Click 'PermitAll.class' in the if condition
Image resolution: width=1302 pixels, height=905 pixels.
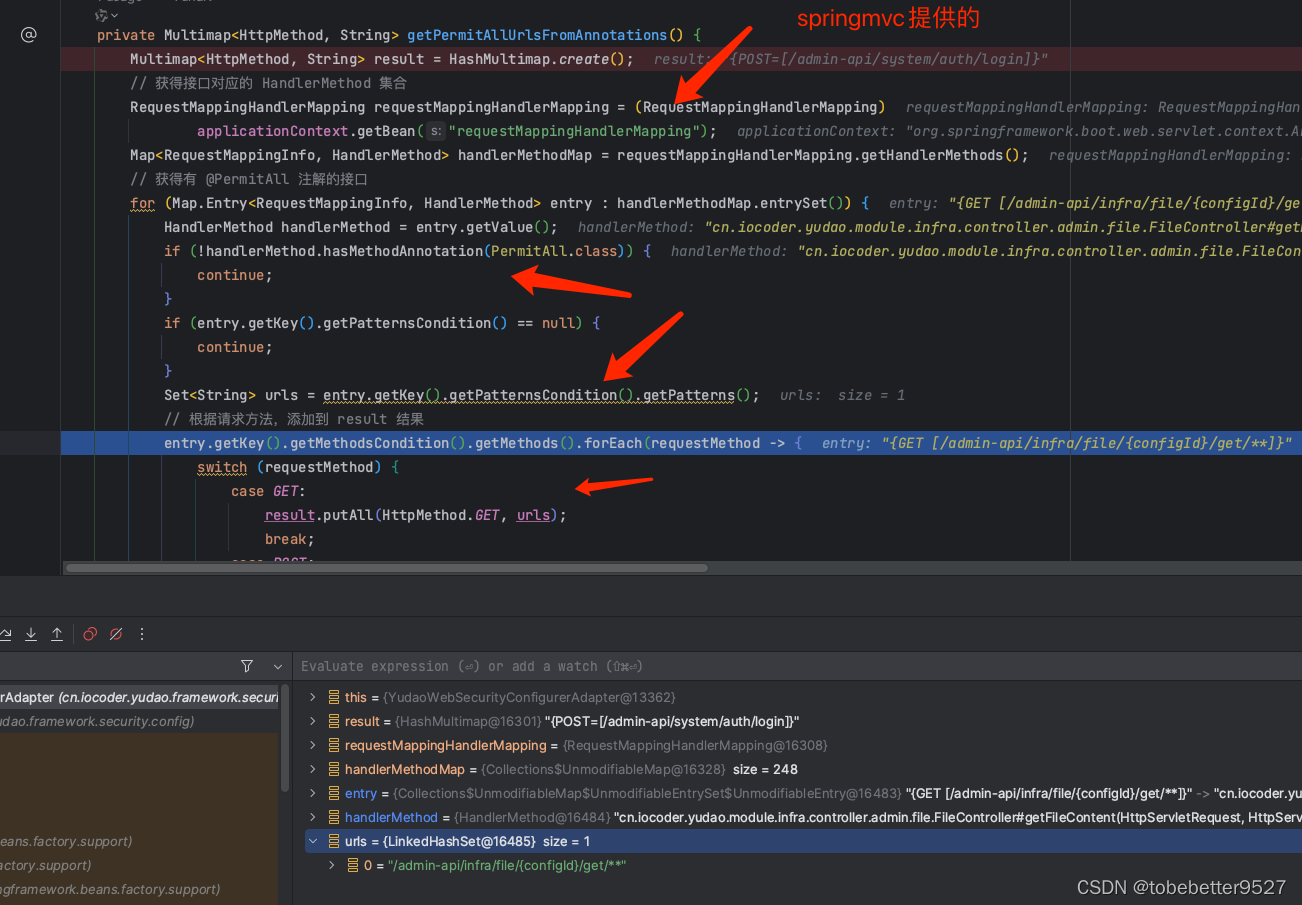pyautogui.click(x=556, y=251)
